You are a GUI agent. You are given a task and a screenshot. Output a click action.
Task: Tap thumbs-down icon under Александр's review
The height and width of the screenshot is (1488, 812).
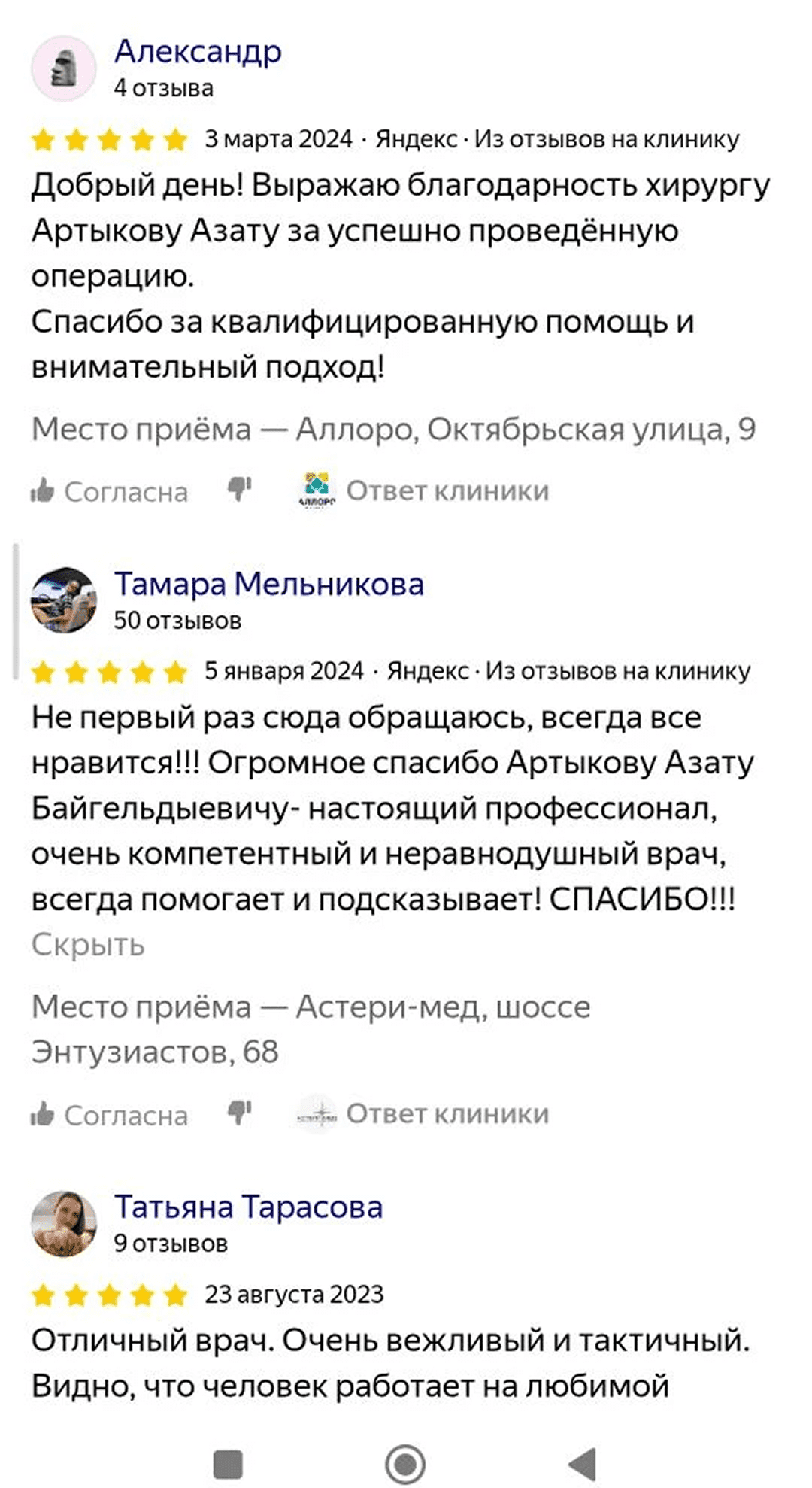tap(240, 490)
